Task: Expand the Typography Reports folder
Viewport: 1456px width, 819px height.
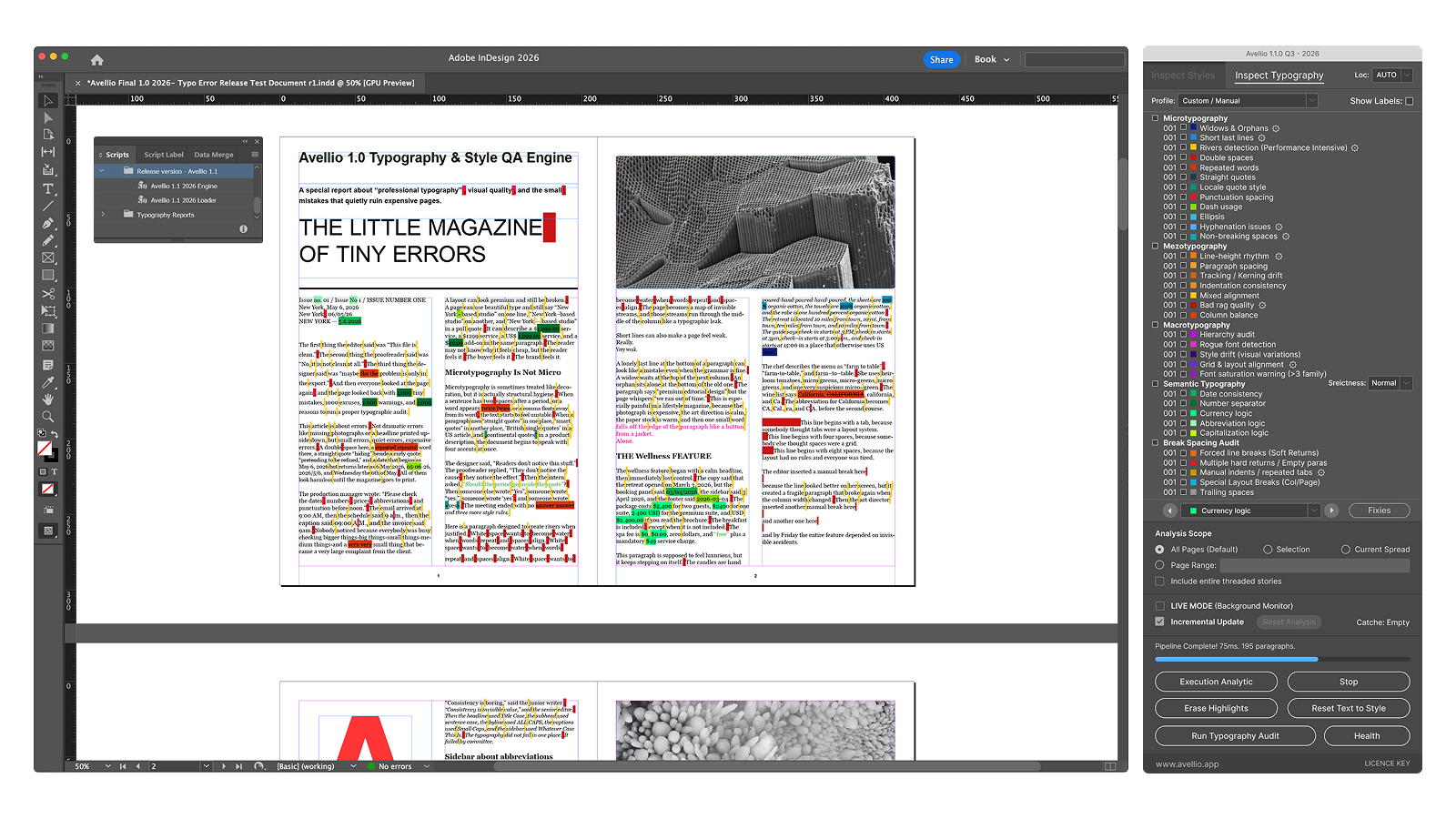Action: click(103, 215)
